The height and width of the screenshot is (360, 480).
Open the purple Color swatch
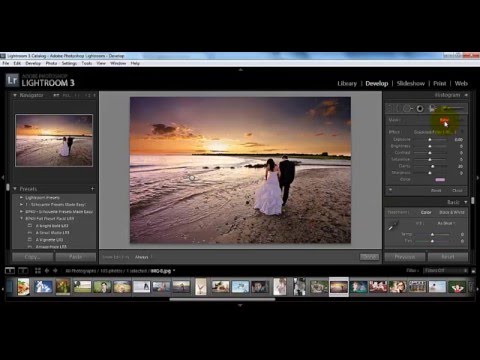(x=440, y=180)
